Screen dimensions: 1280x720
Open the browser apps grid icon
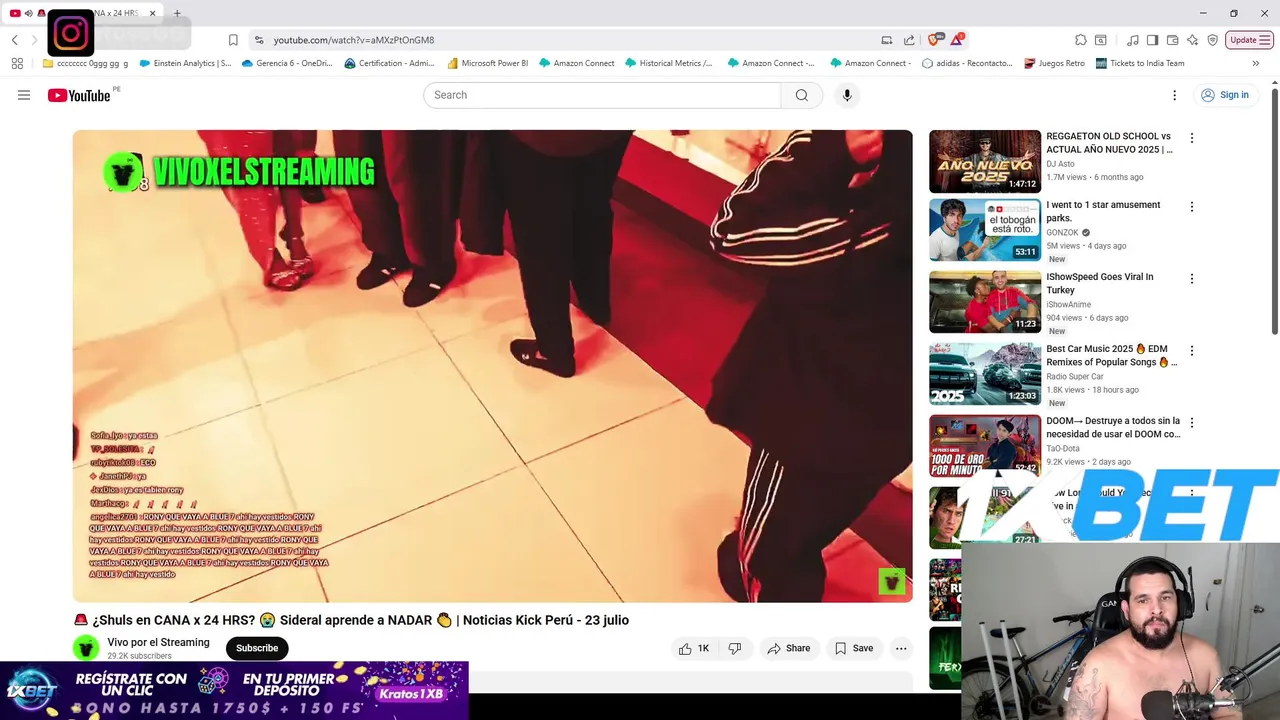click(x=17, y=63)
